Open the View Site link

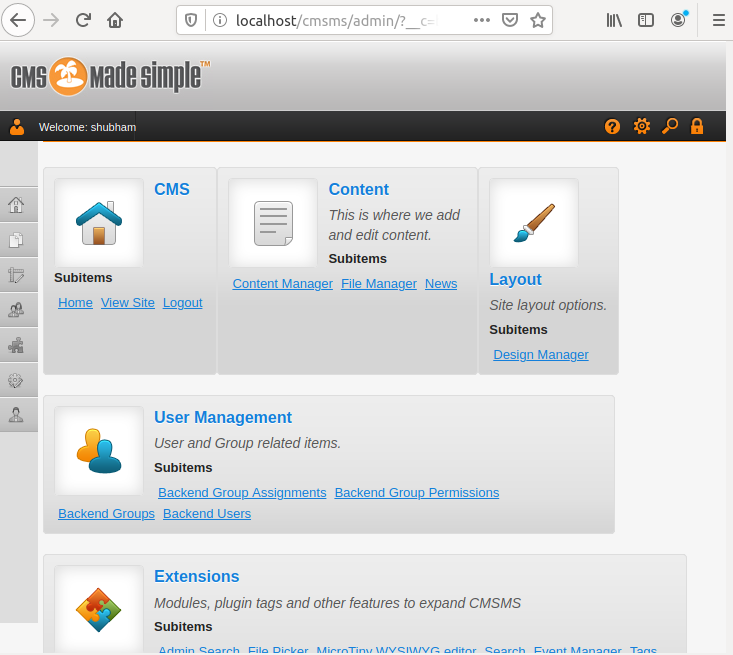coord(128,302)
